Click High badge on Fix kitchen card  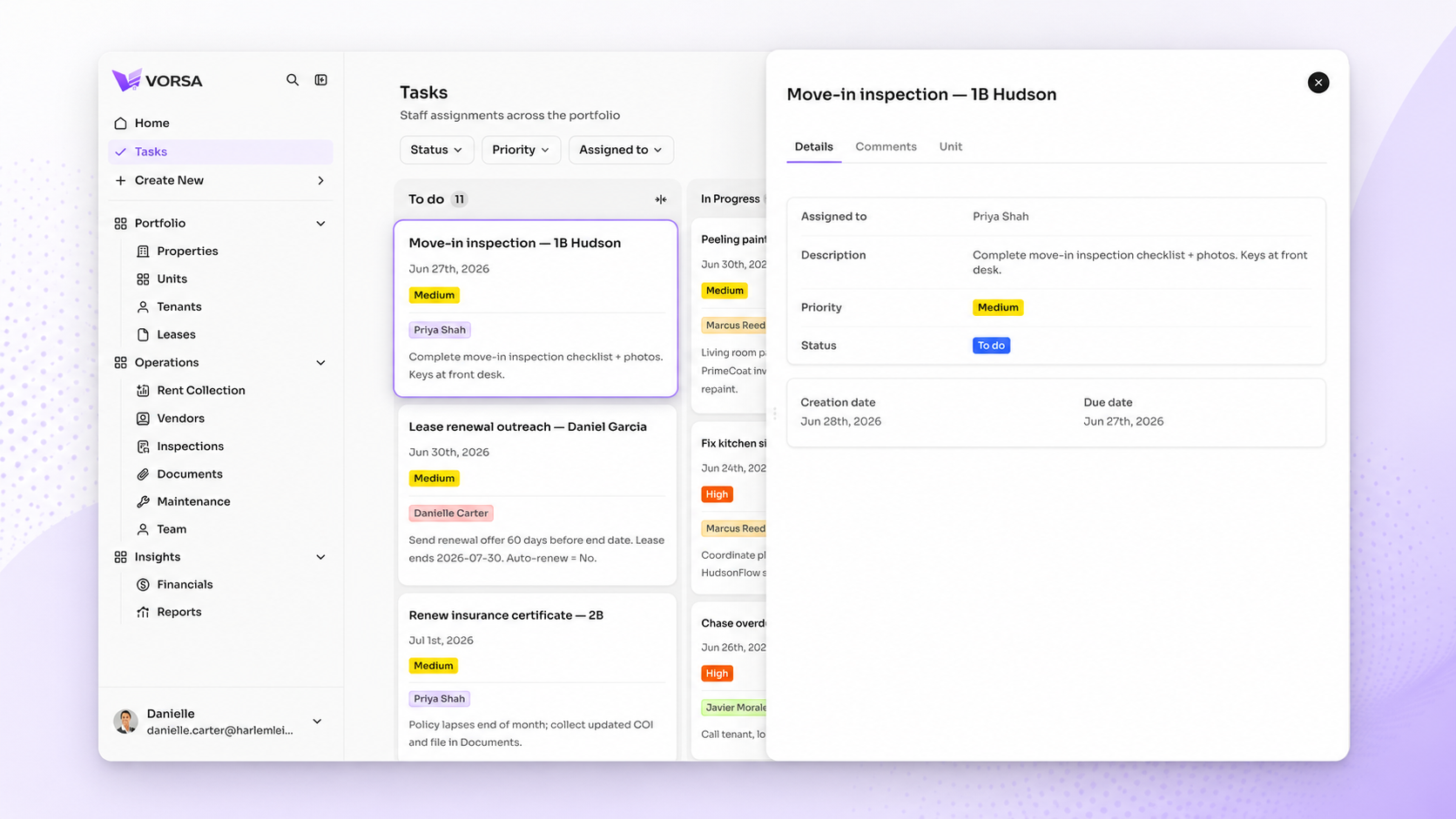[x=717, y=494]
